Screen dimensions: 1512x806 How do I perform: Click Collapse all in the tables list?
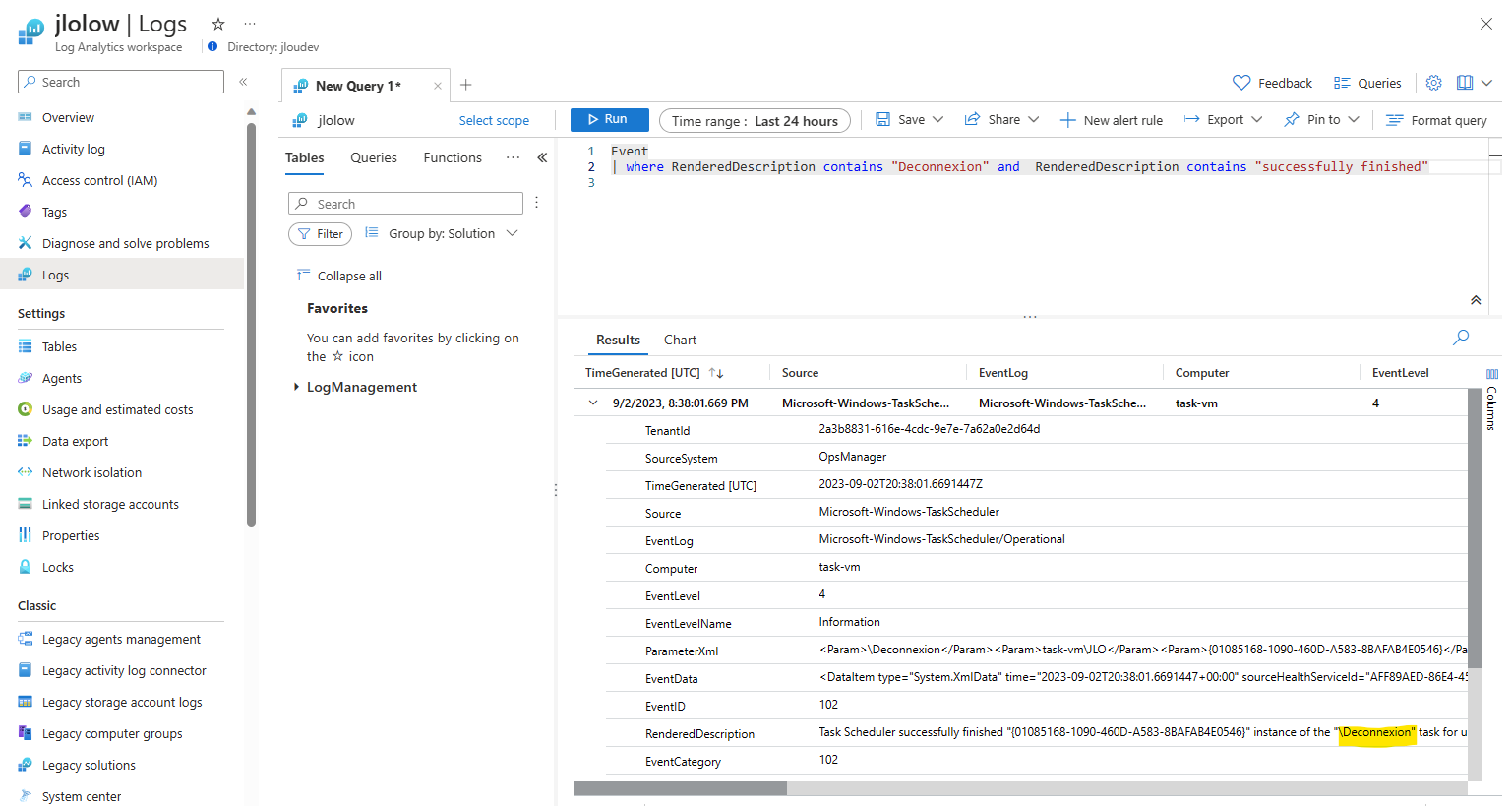(339, 276)
